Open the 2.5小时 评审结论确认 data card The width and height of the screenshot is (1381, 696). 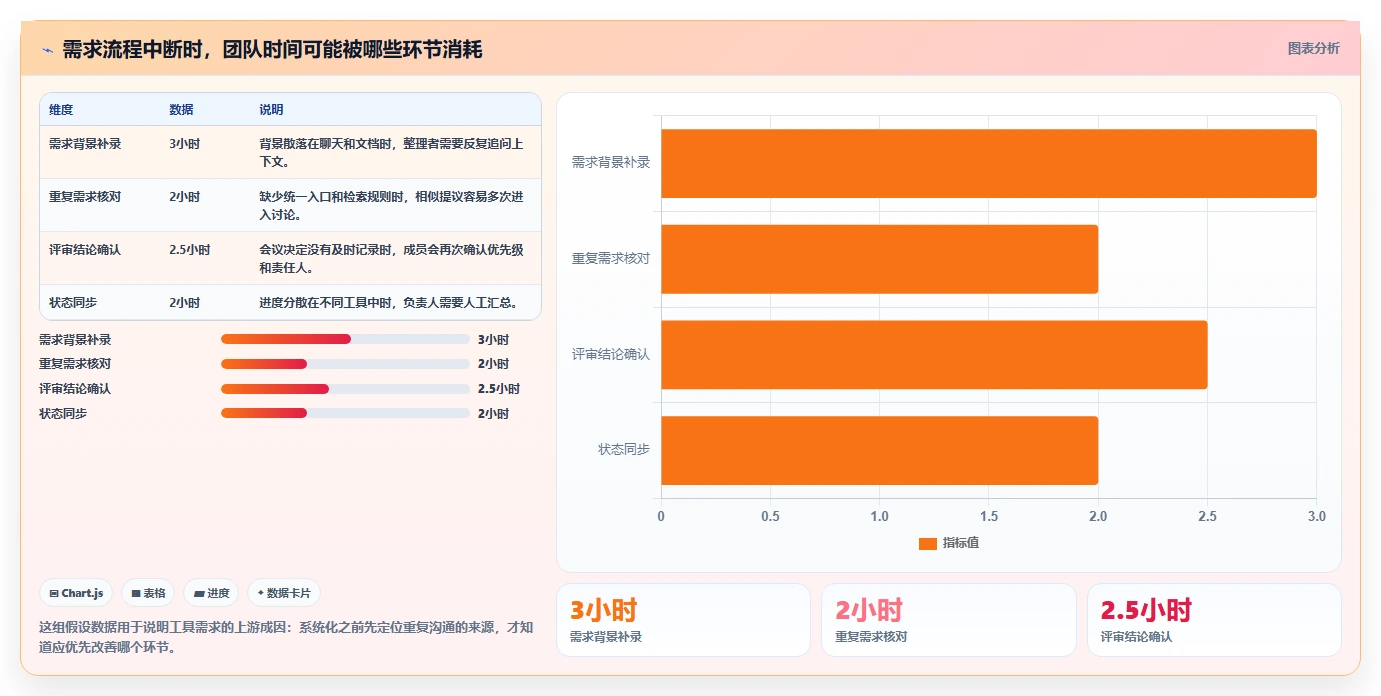coord(1214,620)
